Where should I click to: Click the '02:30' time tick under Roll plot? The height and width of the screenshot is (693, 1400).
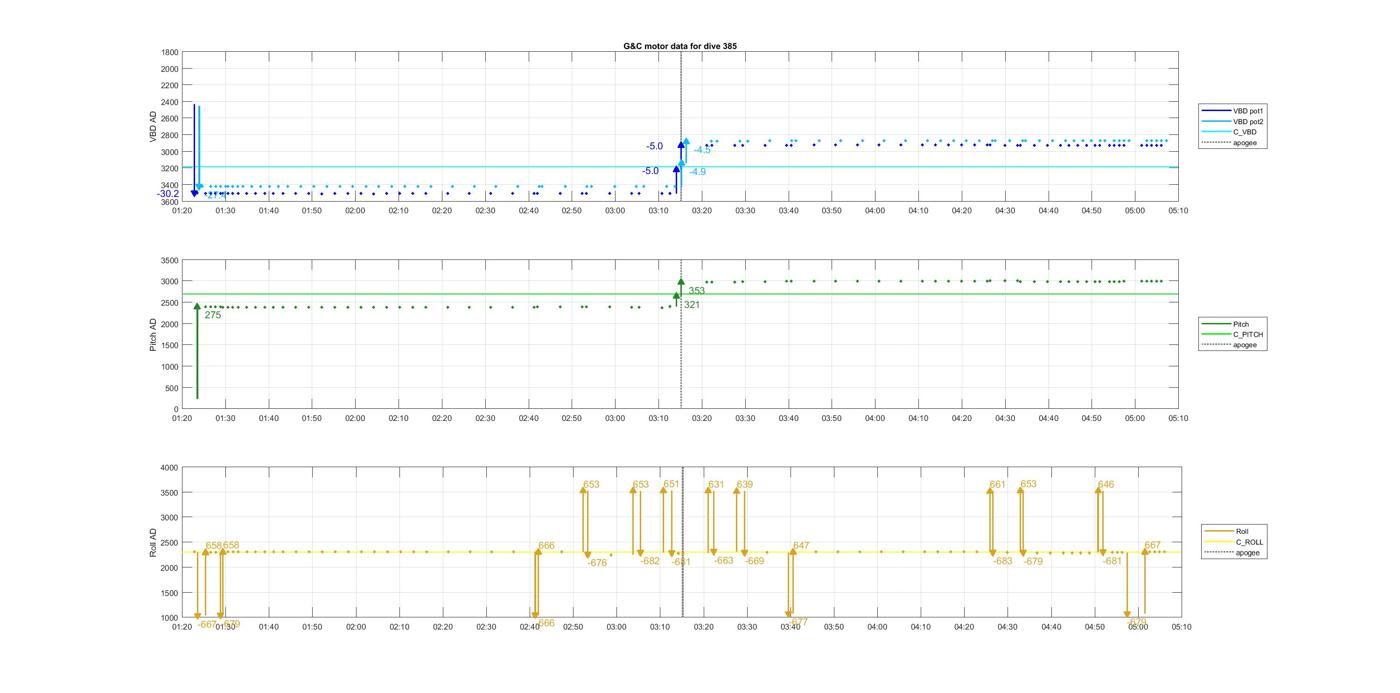click(486, 627)
